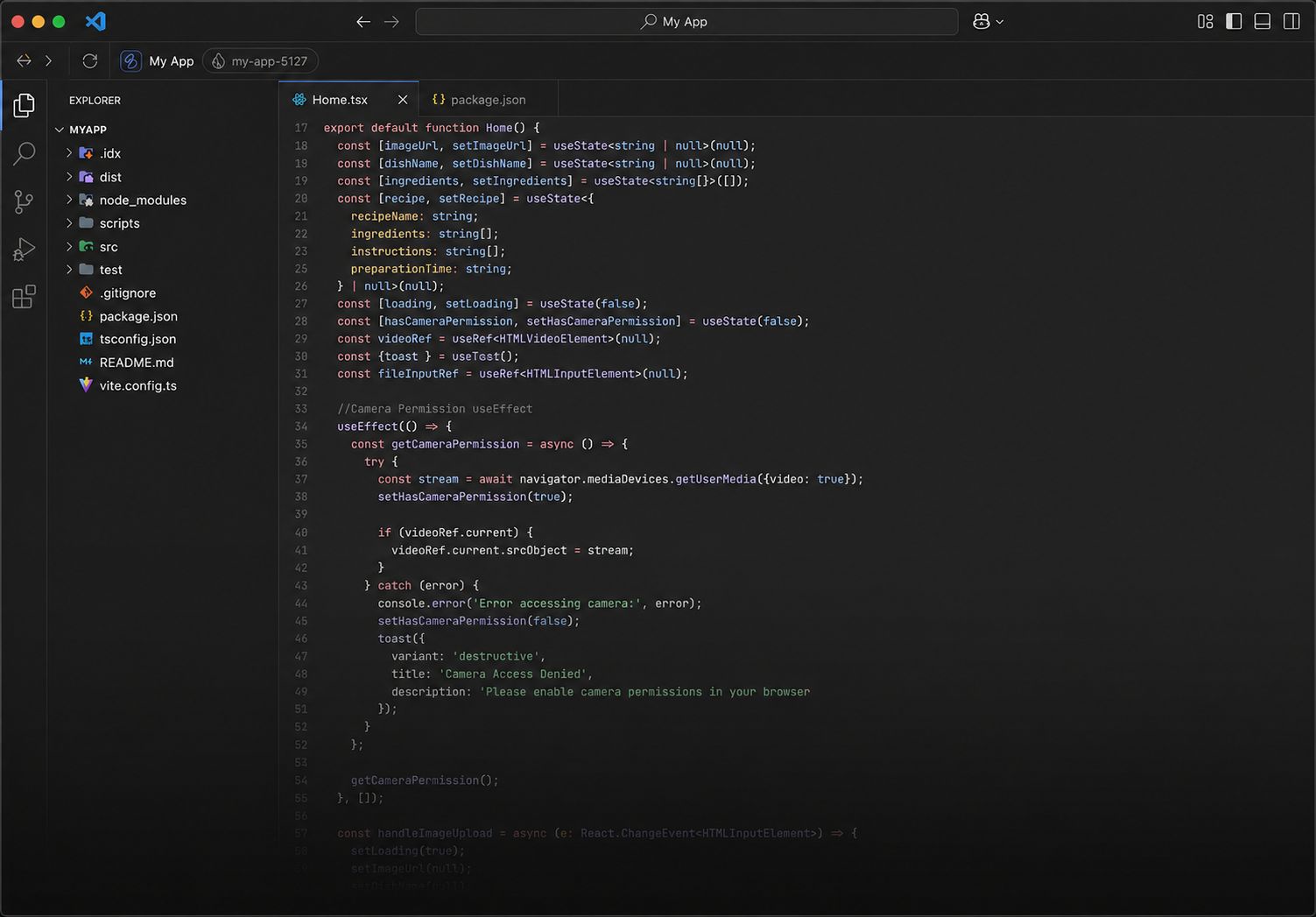Go forward with title bar right arrow

click(x=391, y=22)
